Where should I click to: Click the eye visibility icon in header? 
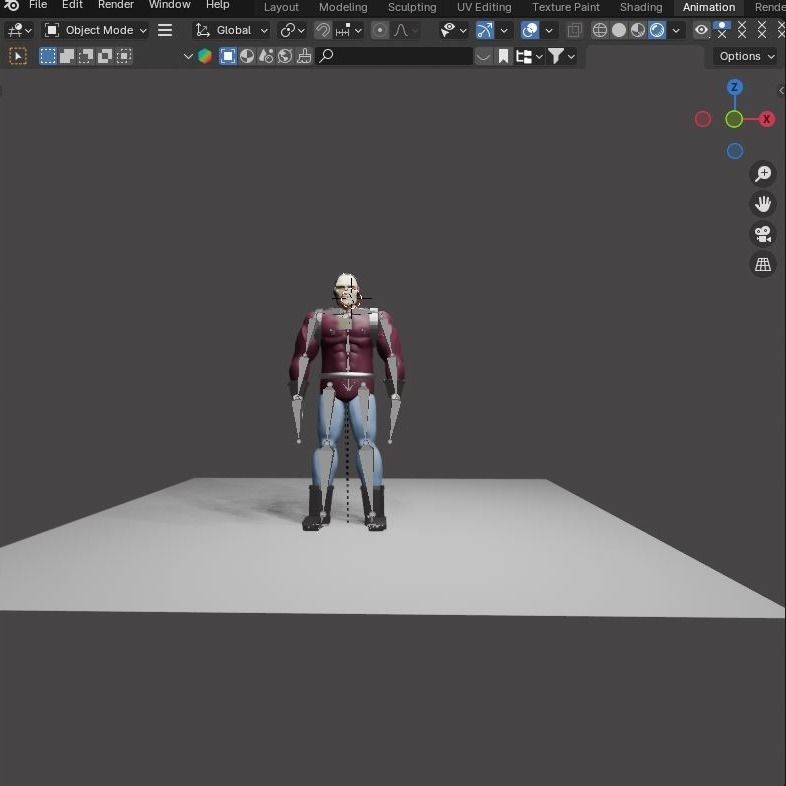(x=701, y=31)
